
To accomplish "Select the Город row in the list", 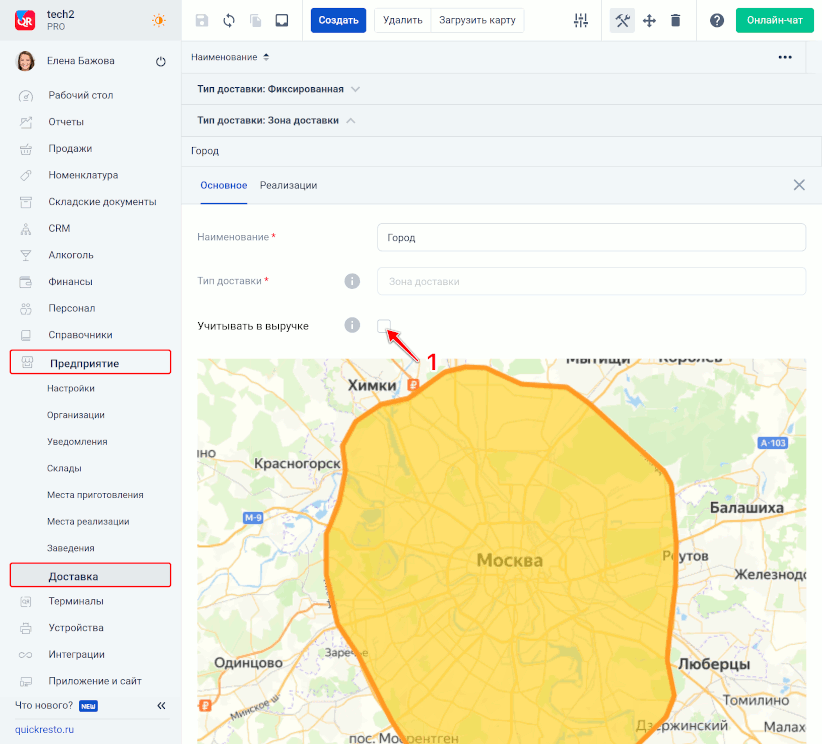I will (502, 151).
